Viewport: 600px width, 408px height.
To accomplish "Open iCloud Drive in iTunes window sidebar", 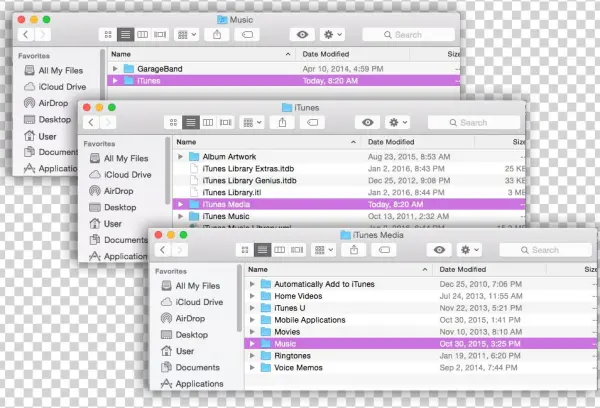I will (120, 175).
